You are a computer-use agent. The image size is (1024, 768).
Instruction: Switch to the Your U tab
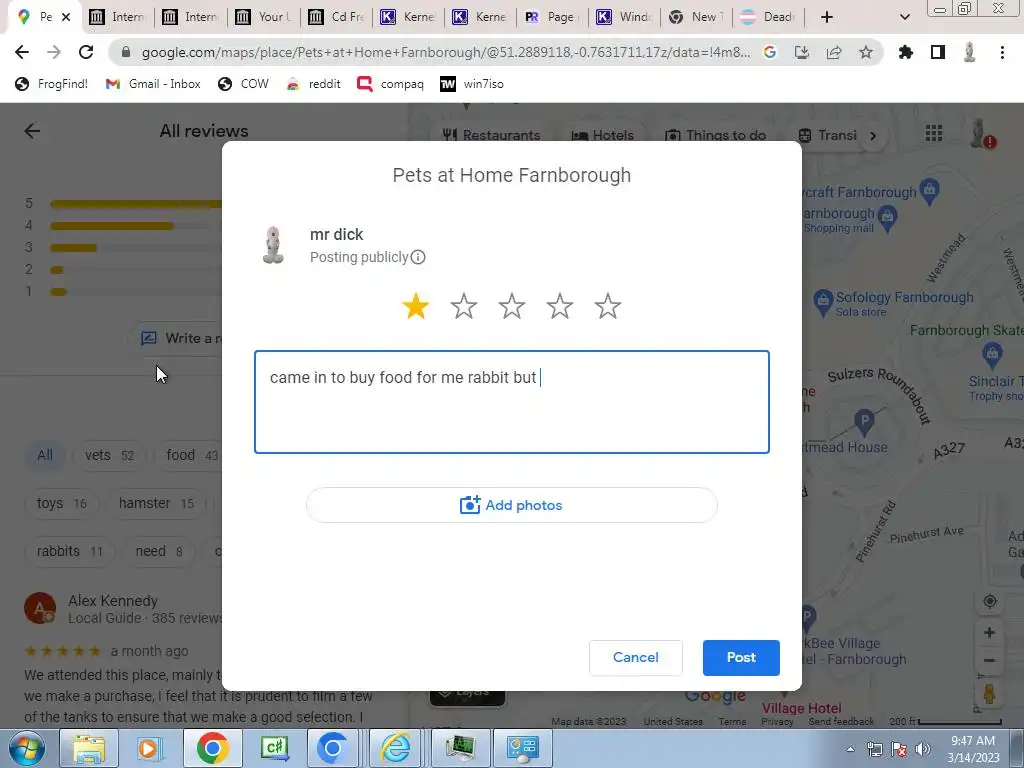[x=264, y=17]
